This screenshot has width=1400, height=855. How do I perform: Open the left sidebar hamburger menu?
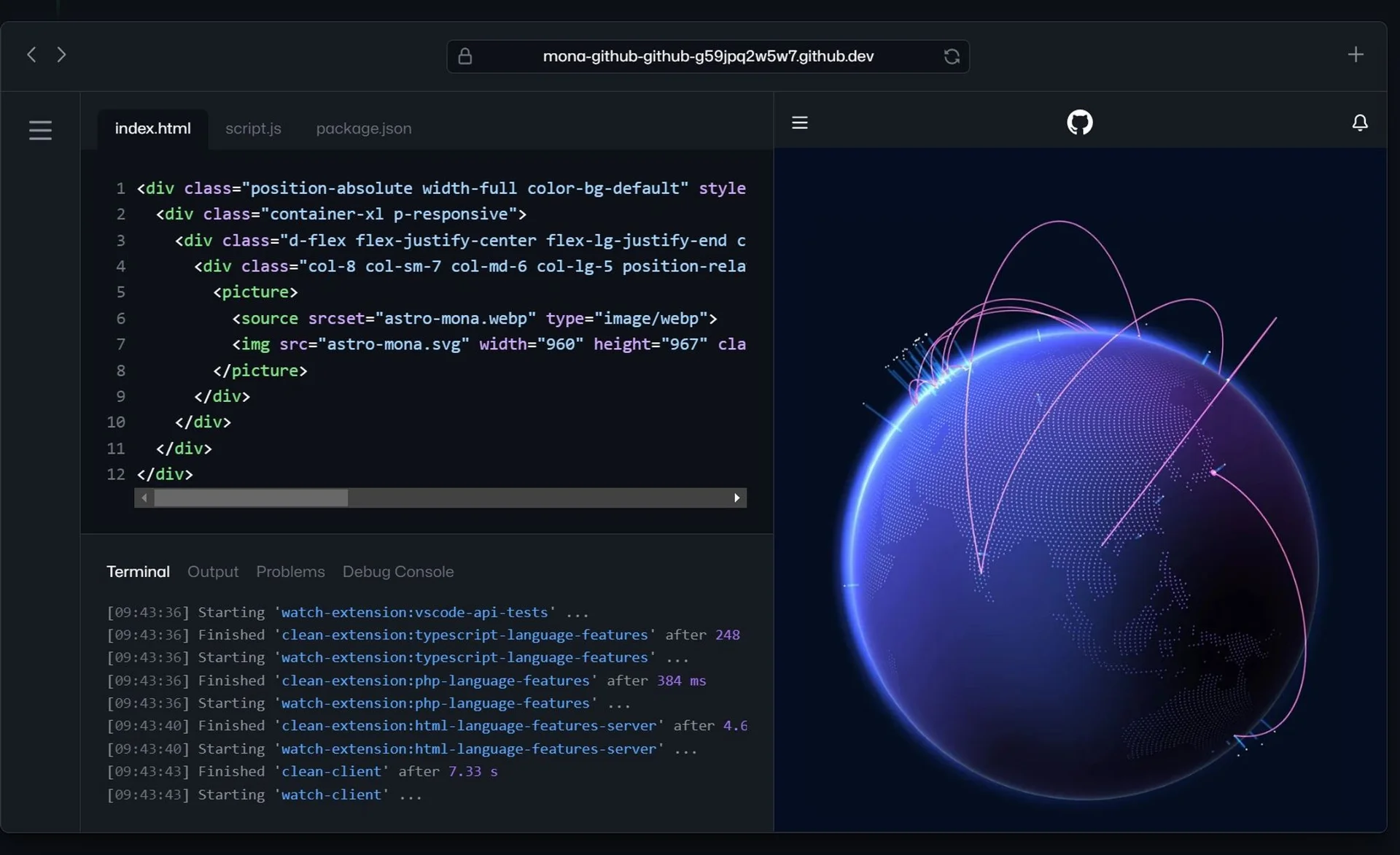click(x=39, y=129)
